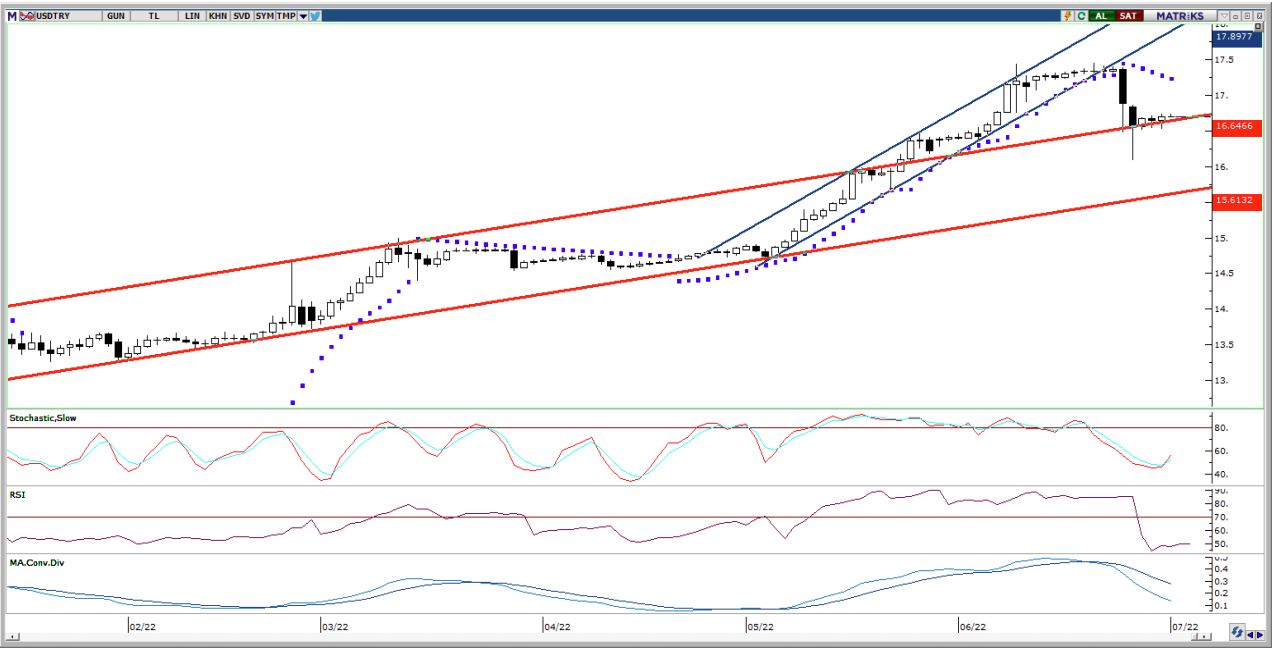Open the TMP template menu
1274x651 pixels.
(x=286, y=16)
